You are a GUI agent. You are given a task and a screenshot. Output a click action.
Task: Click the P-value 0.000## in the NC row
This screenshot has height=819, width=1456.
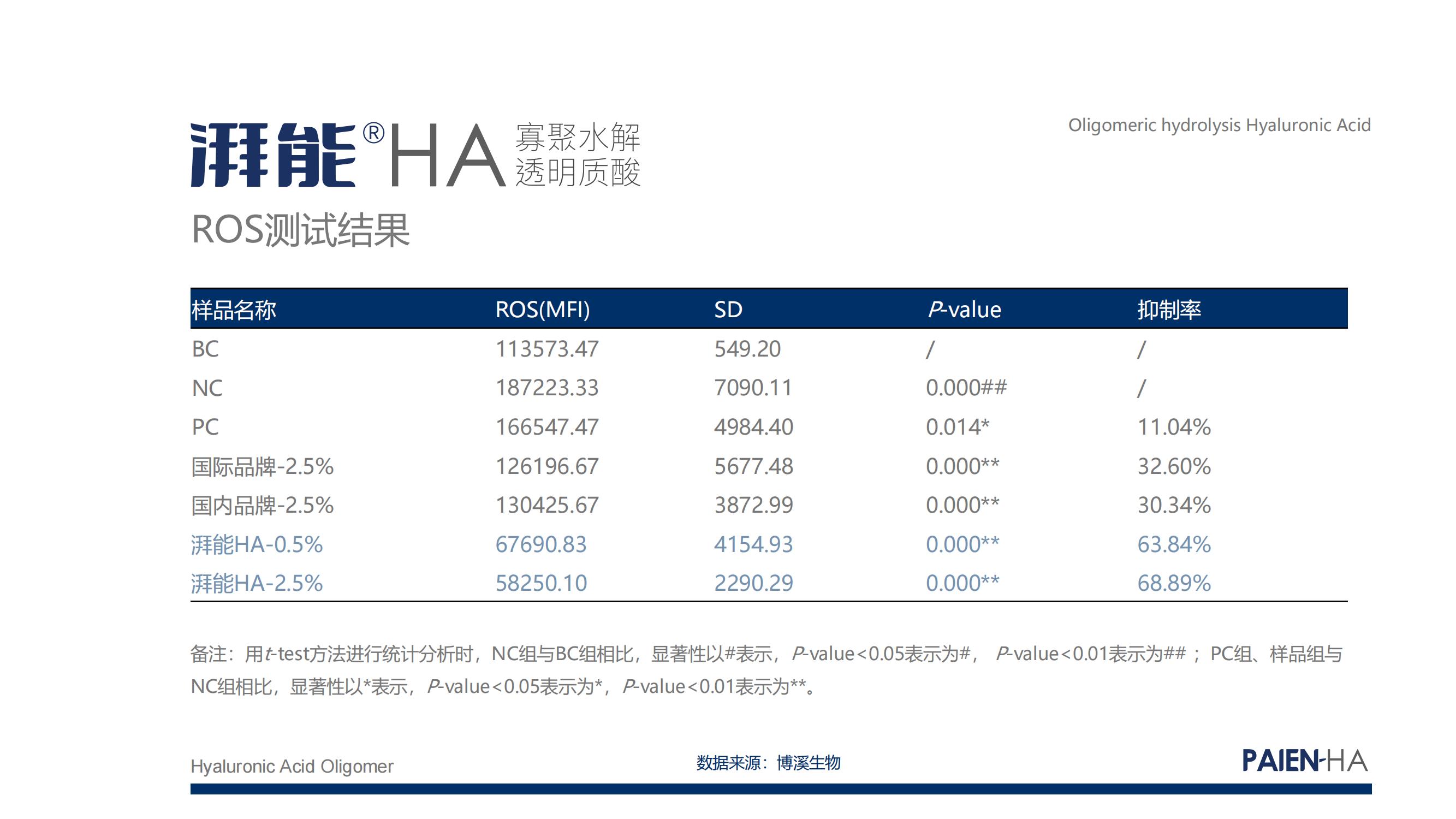click(x=966, y=388)
